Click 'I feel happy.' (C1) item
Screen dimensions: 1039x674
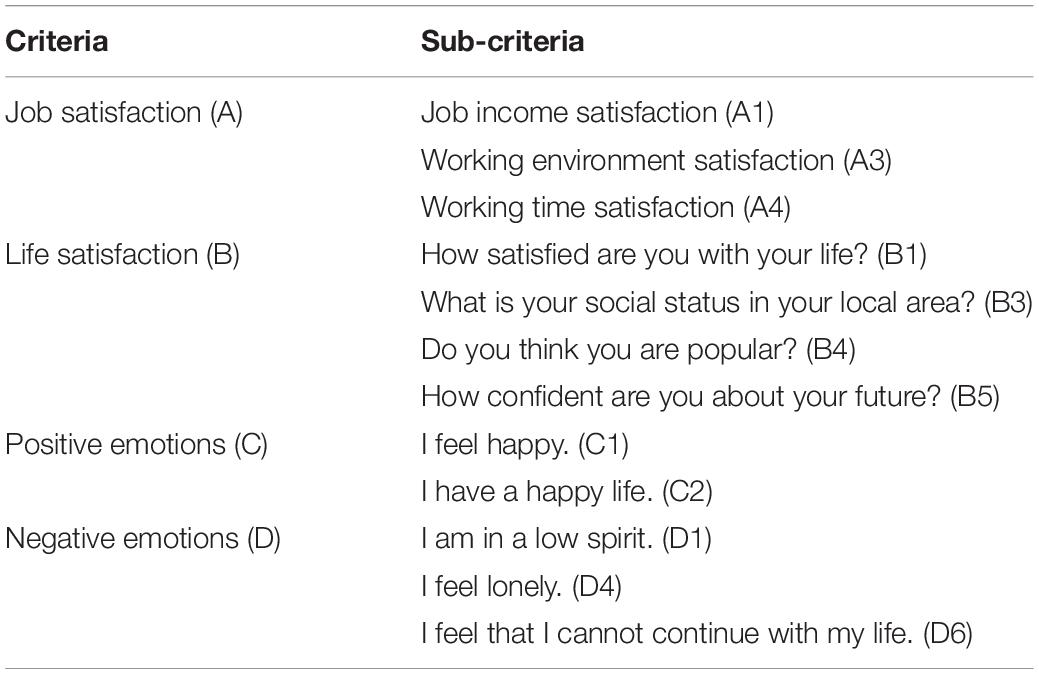524,445
